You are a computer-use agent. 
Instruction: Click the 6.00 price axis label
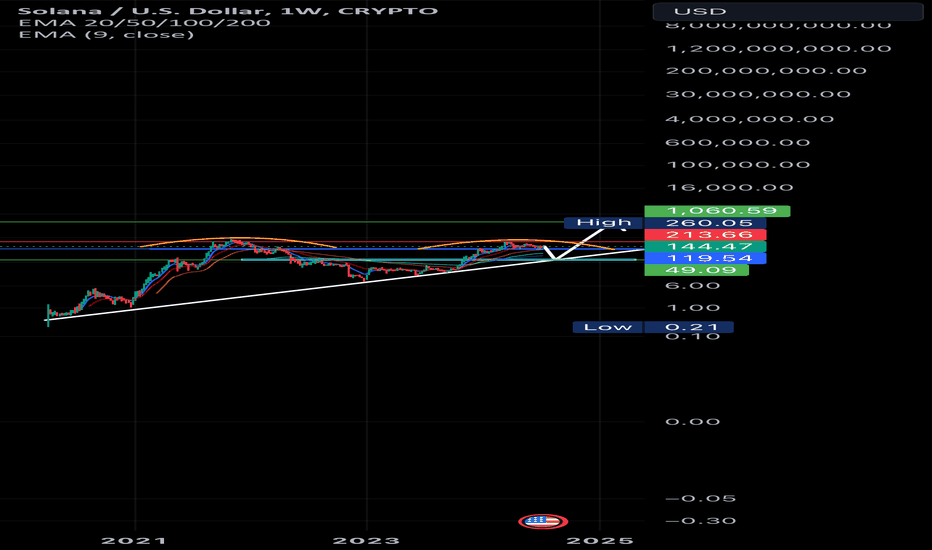coord(693,286)
